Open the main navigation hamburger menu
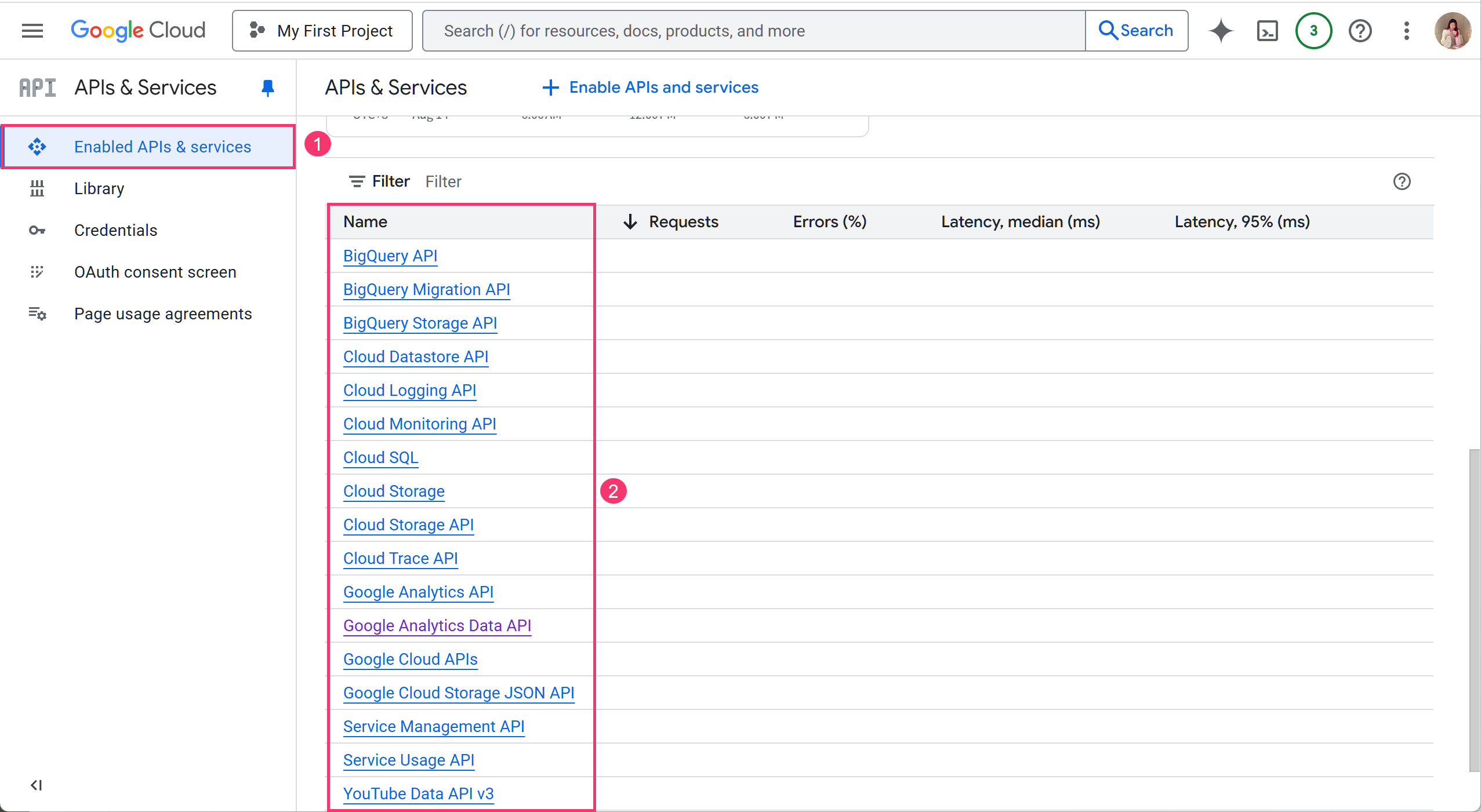Screen dimensions: 1481x812 [32, 31]
